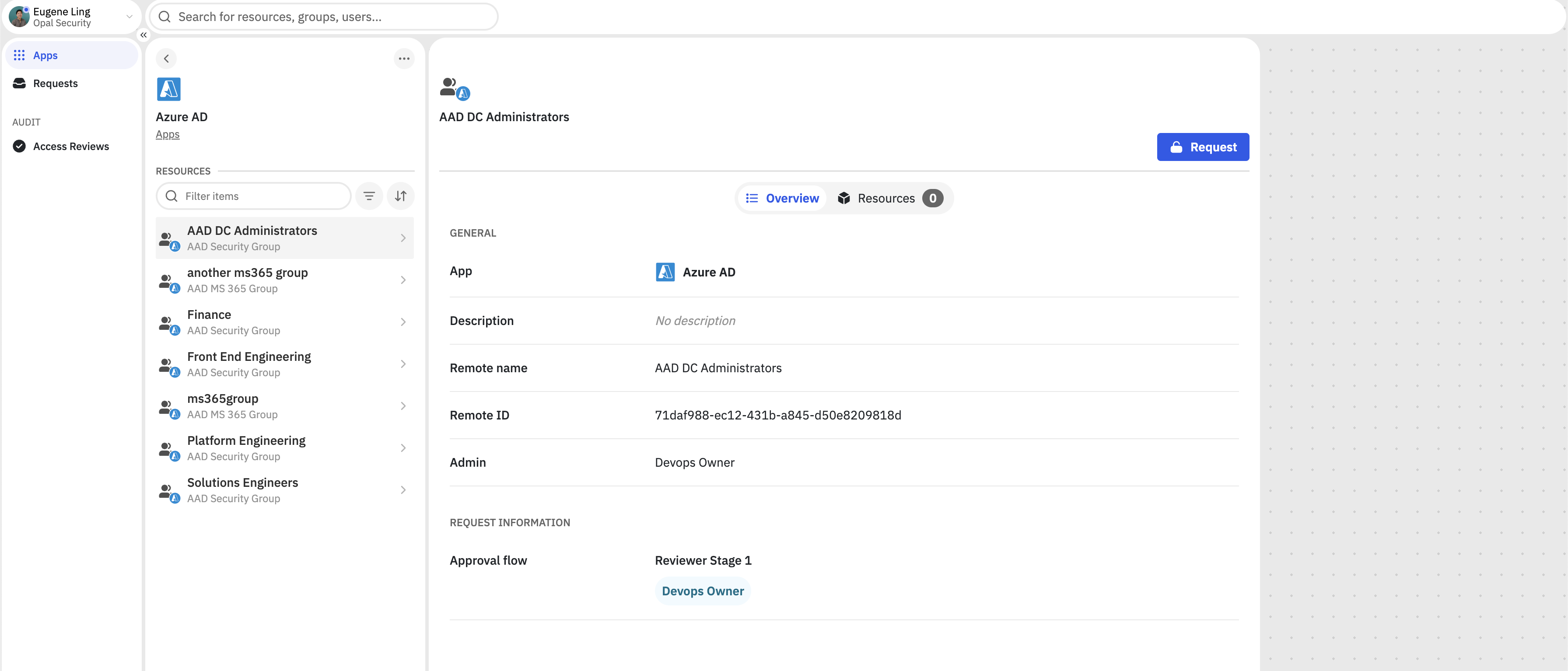Viewport: 1568px width, 671px height.
Task: Expand the Platform Engineering chevron
Action: click(x=403, y=448)
